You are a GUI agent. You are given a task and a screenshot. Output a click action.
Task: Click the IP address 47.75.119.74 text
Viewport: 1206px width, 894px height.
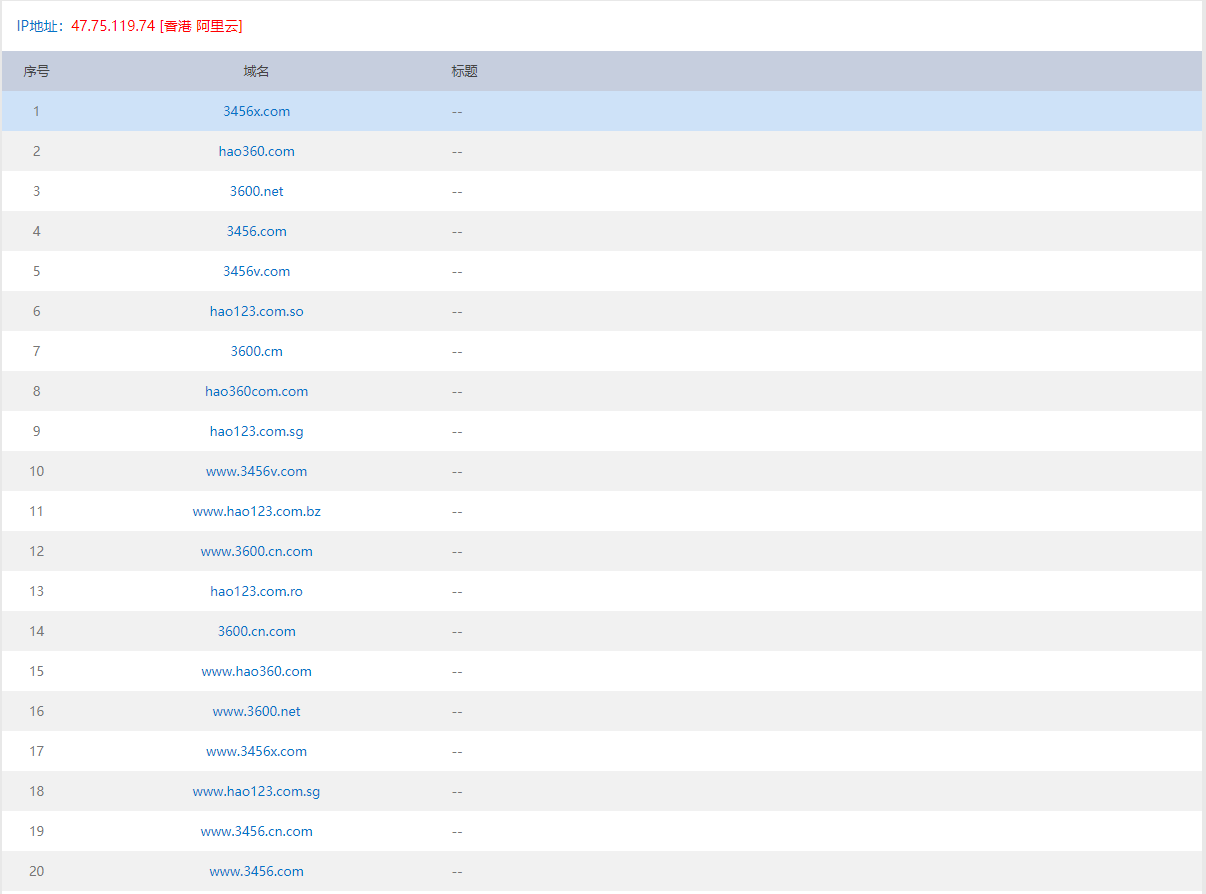[113, 26]
